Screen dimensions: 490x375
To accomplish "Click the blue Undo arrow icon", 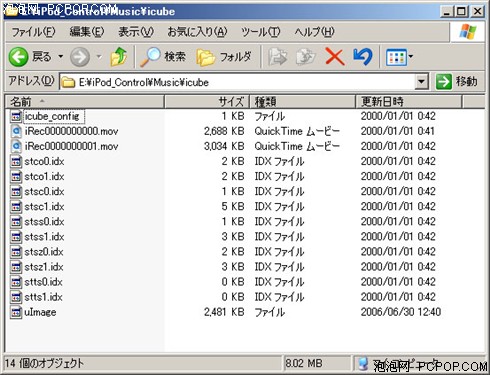I will pos(363,56).
